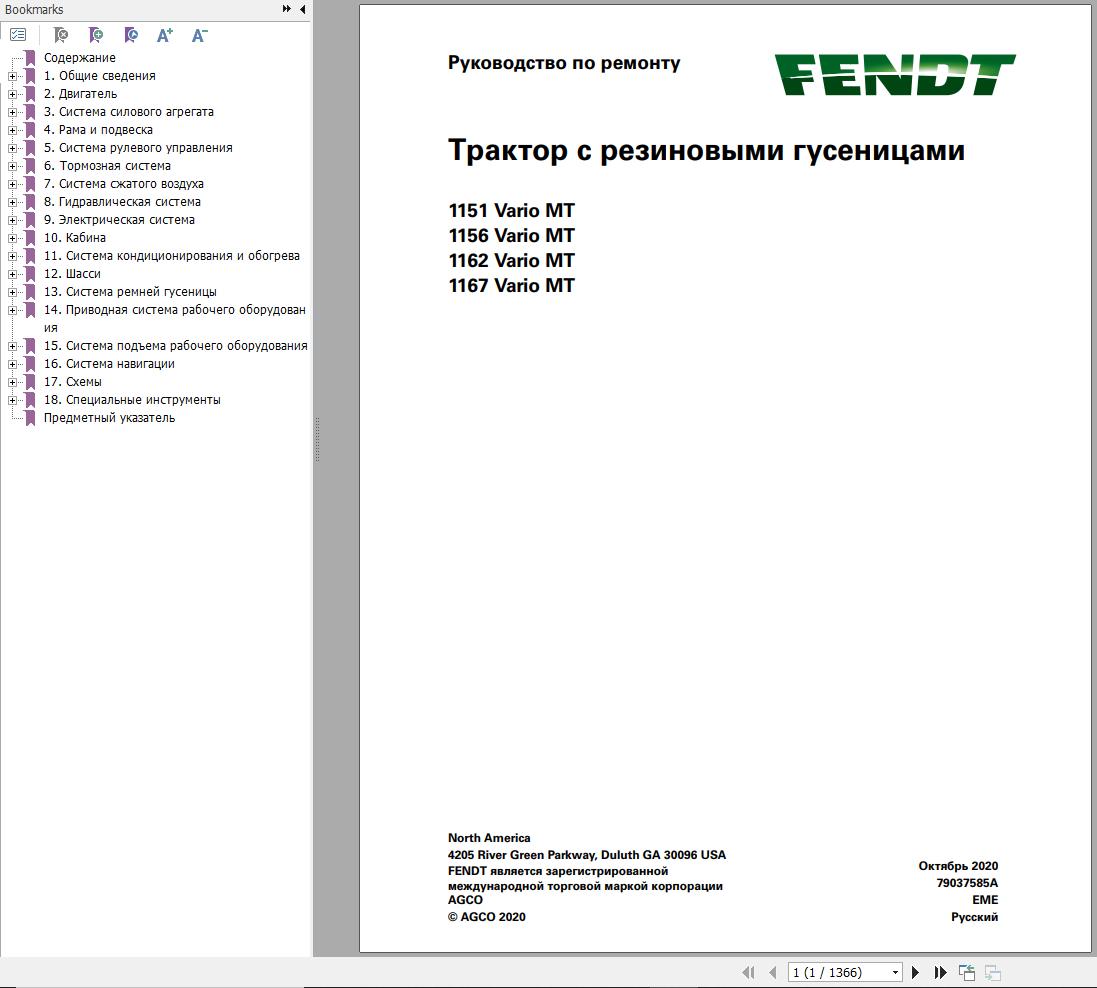
Task: Click the document number 79037585A
Action: pyautogui.click(x=967, y=883)
